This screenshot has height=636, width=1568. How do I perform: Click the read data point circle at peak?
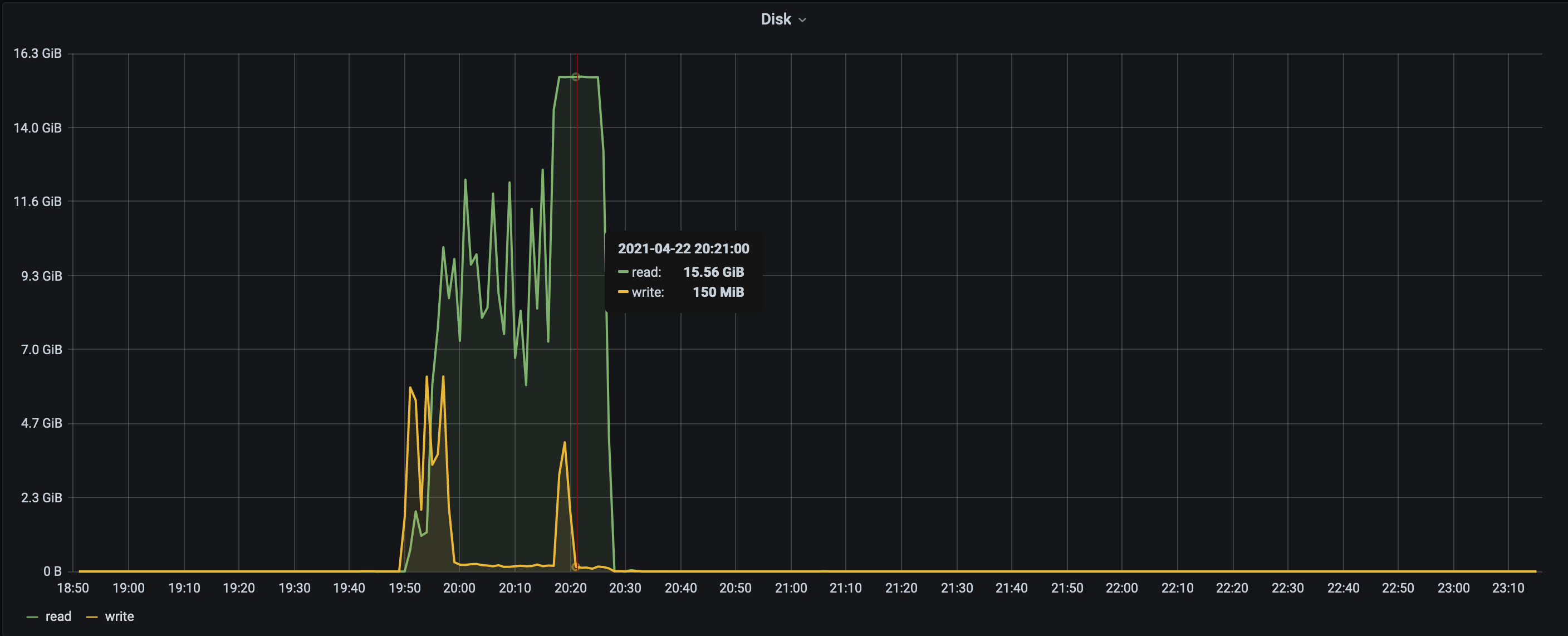(575, 77)
